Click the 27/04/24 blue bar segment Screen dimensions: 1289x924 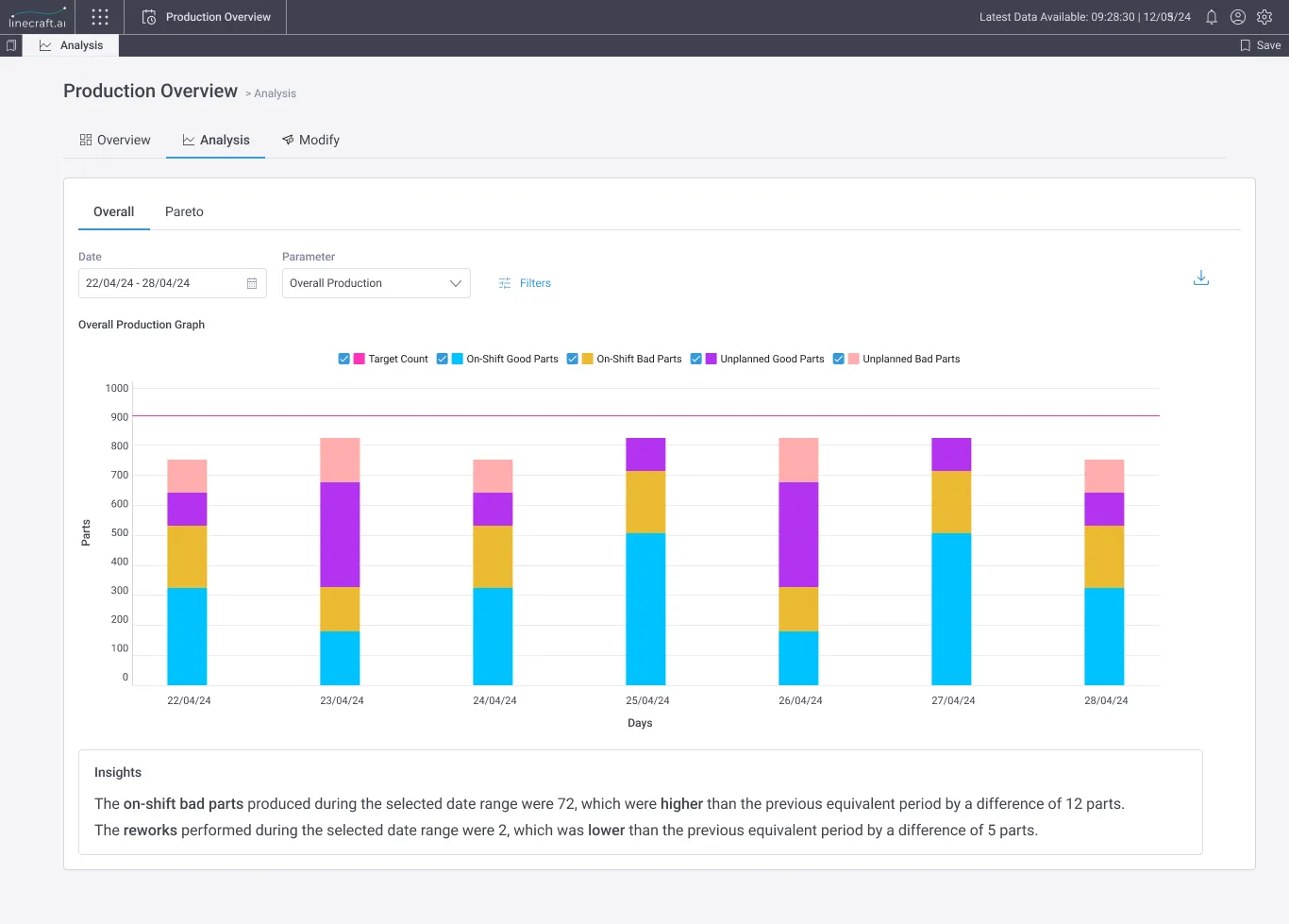point(951,609)
